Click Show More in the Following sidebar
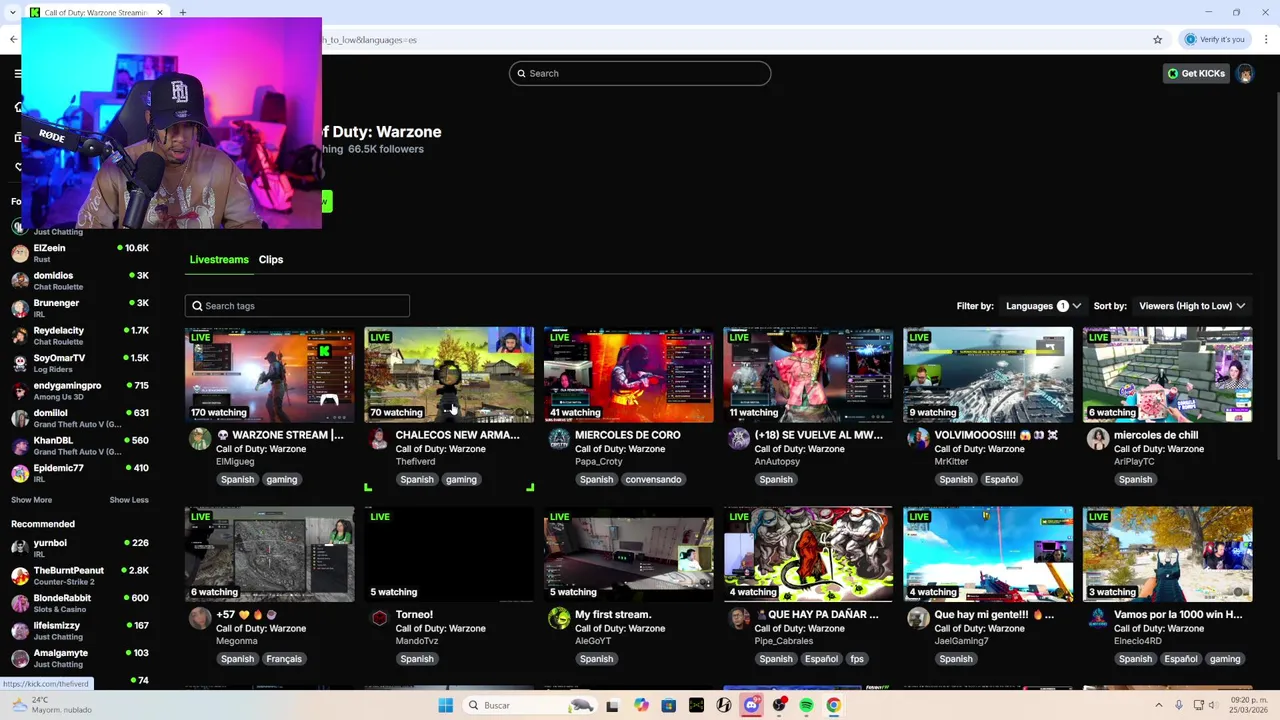 point(31,500)
